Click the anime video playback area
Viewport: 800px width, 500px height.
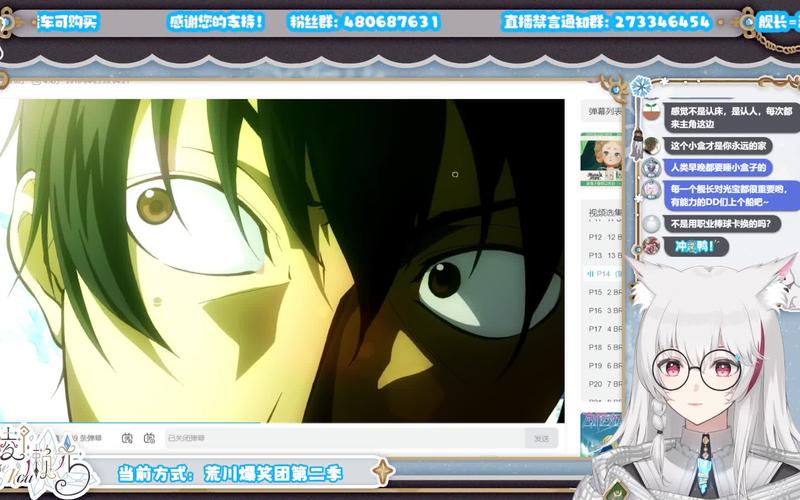click(282, 261)
